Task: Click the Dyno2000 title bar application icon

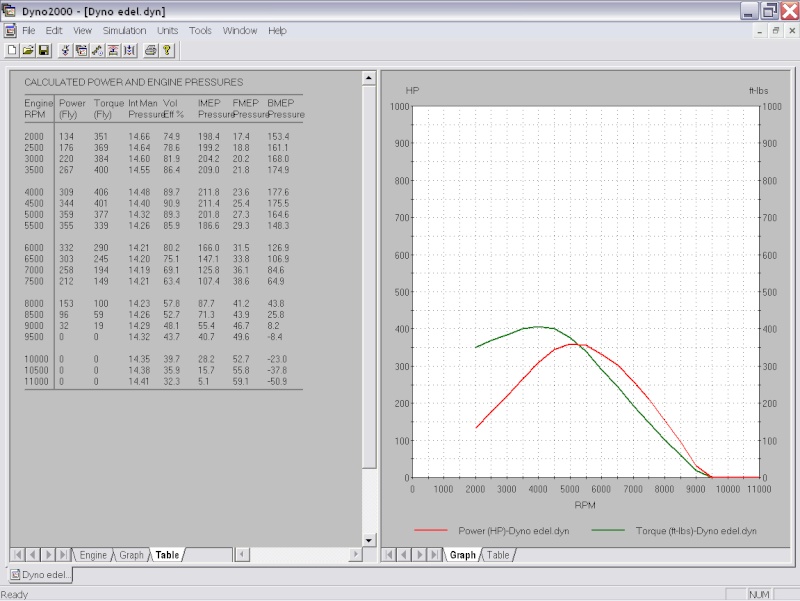Action: tap(9, 10)
